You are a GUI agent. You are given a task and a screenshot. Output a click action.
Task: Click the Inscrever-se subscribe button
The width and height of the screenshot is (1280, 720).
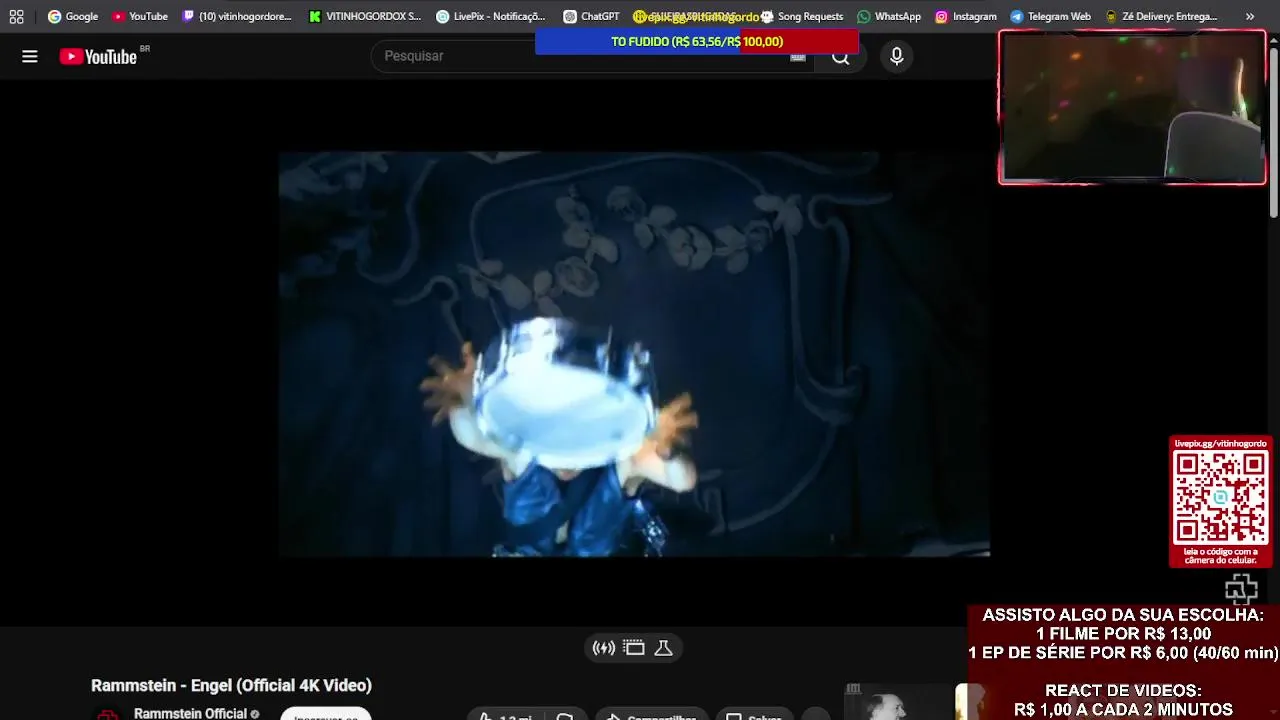tap(326, 714)
